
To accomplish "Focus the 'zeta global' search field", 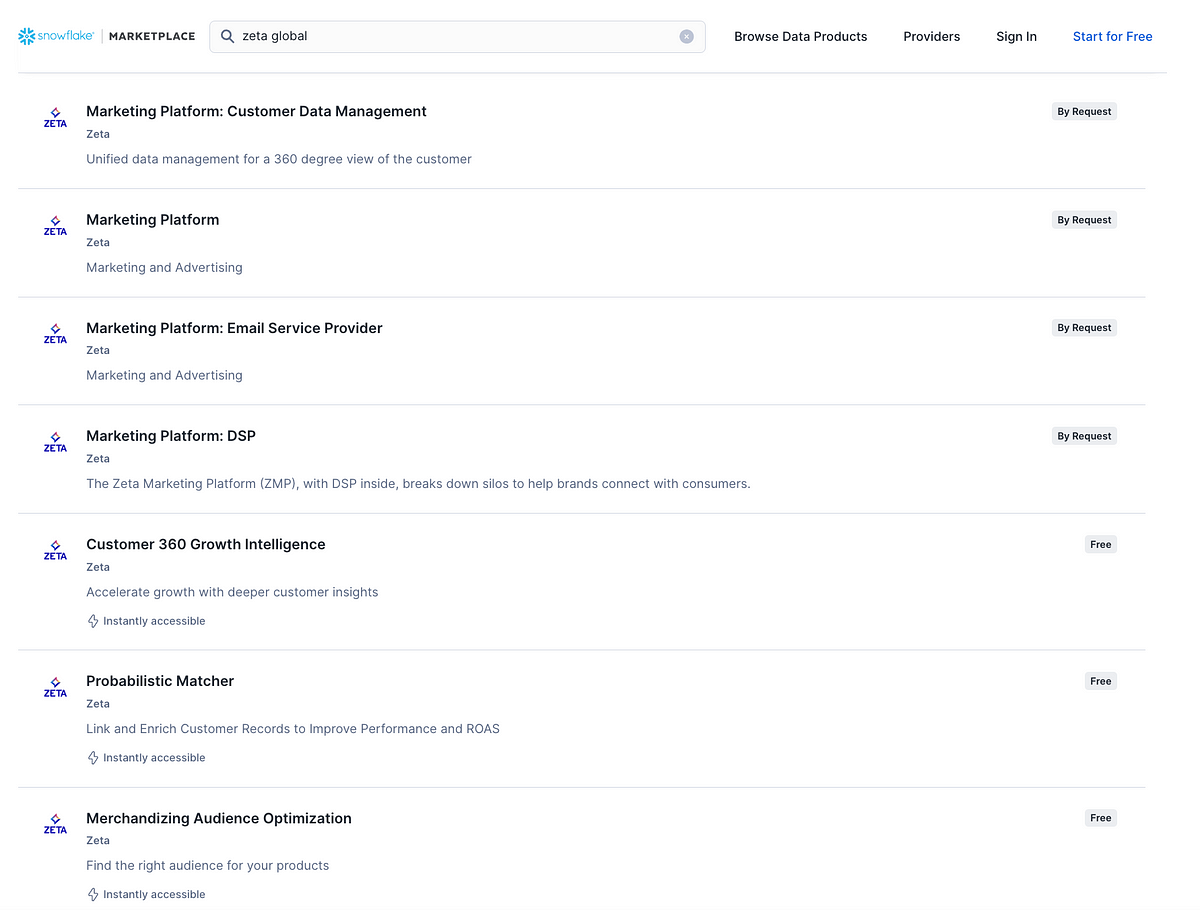I will tap(457, 36).
